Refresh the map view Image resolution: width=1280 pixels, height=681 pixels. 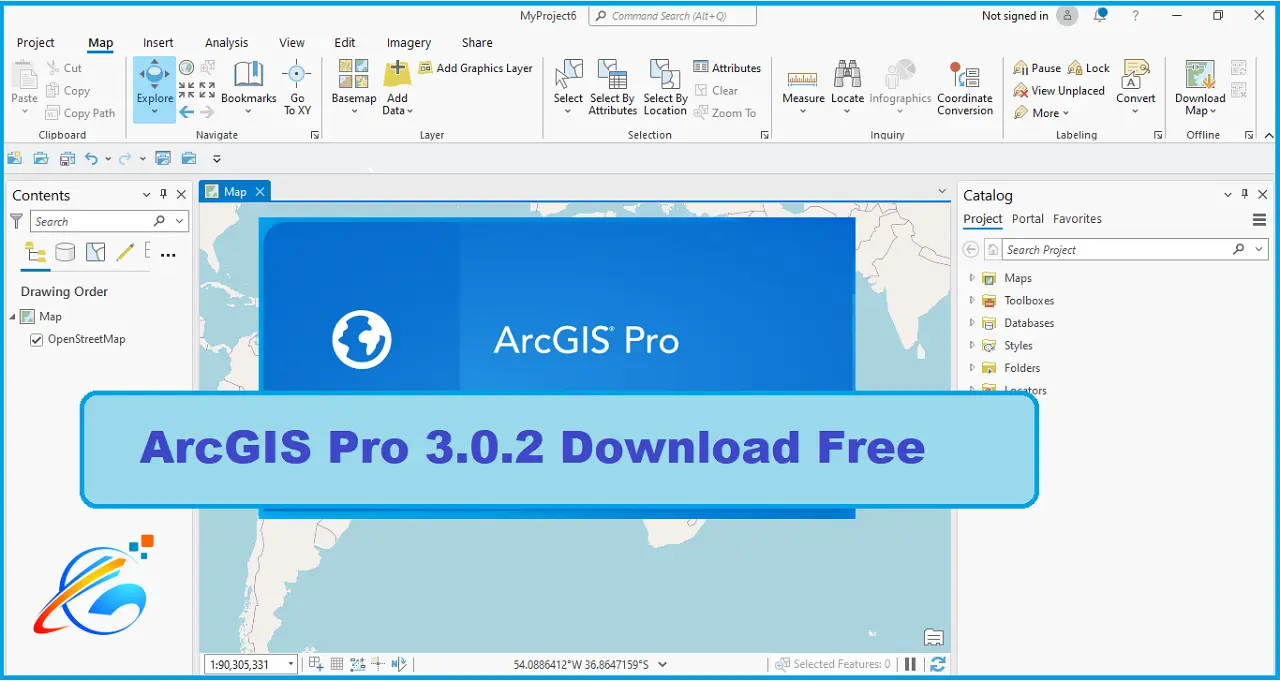(x=937, y=664)
